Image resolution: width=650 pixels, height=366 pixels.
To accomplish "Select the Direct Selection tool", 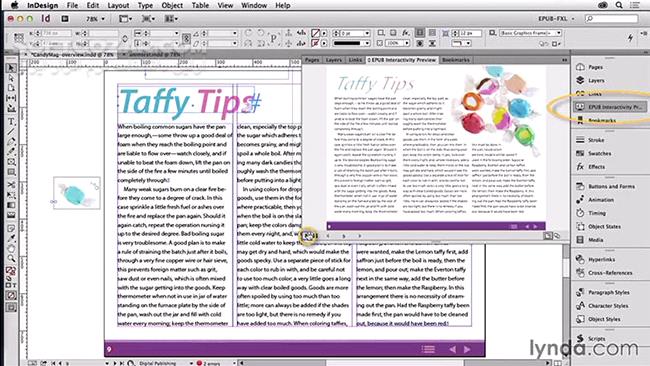I will click(11, 78).
